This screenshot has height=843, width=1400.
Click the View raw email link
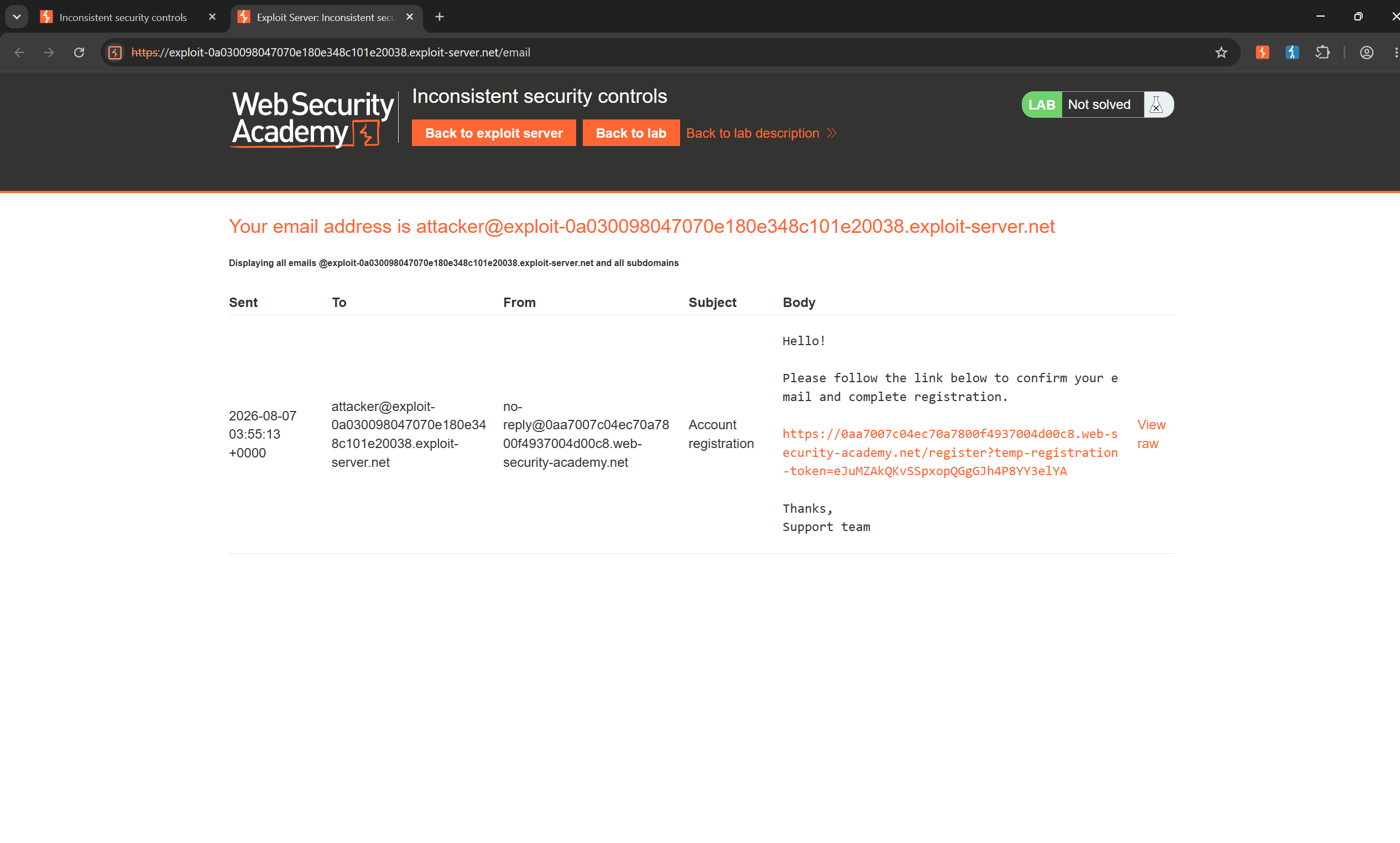pos(1151,434)
